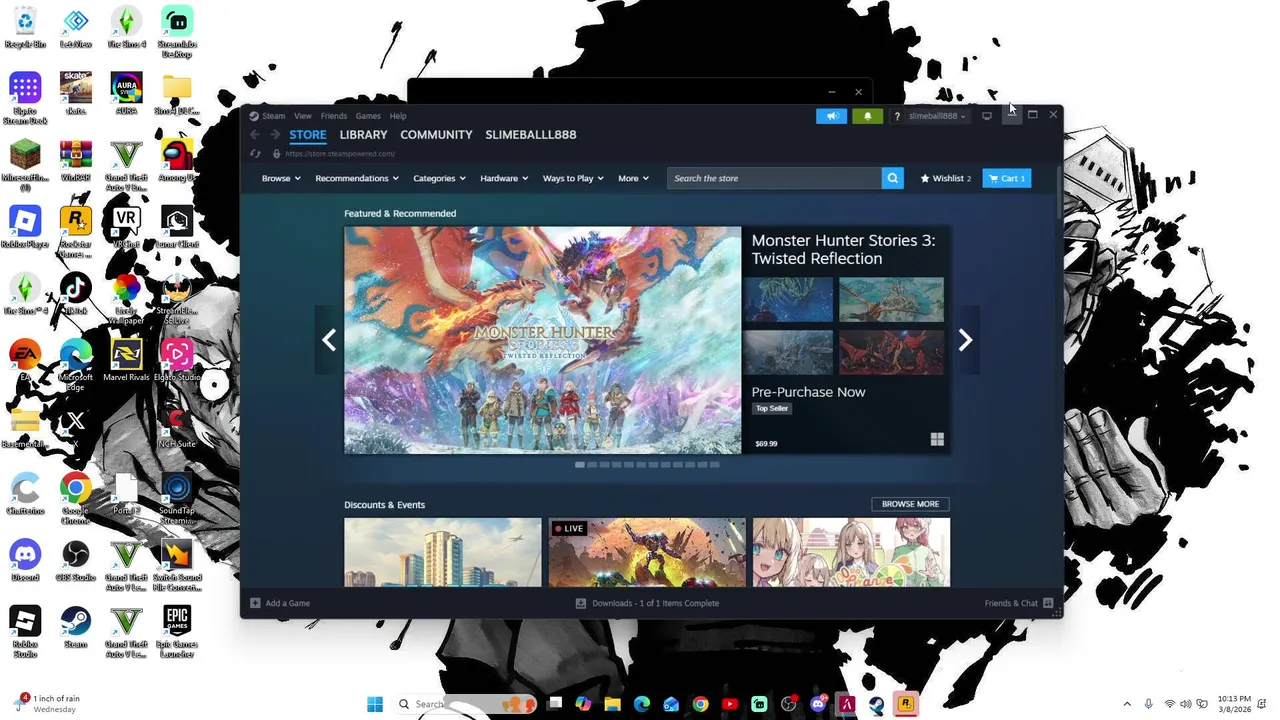Screen dimensions: 1280x720
Task: Reload the Steam store page
Action: coord(255,154)
